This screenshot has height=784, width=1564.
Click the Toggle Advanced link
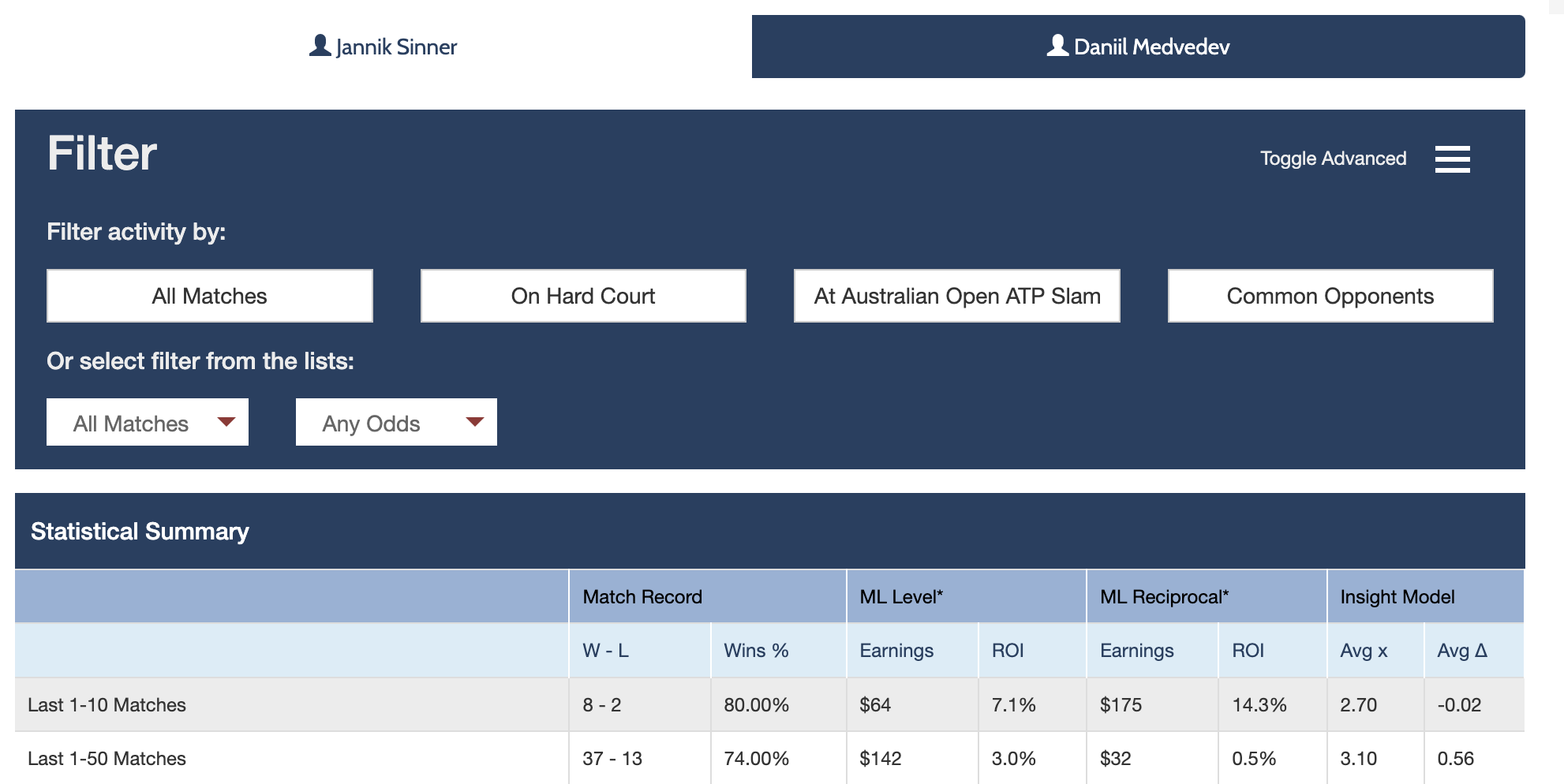pos(1333,159)
